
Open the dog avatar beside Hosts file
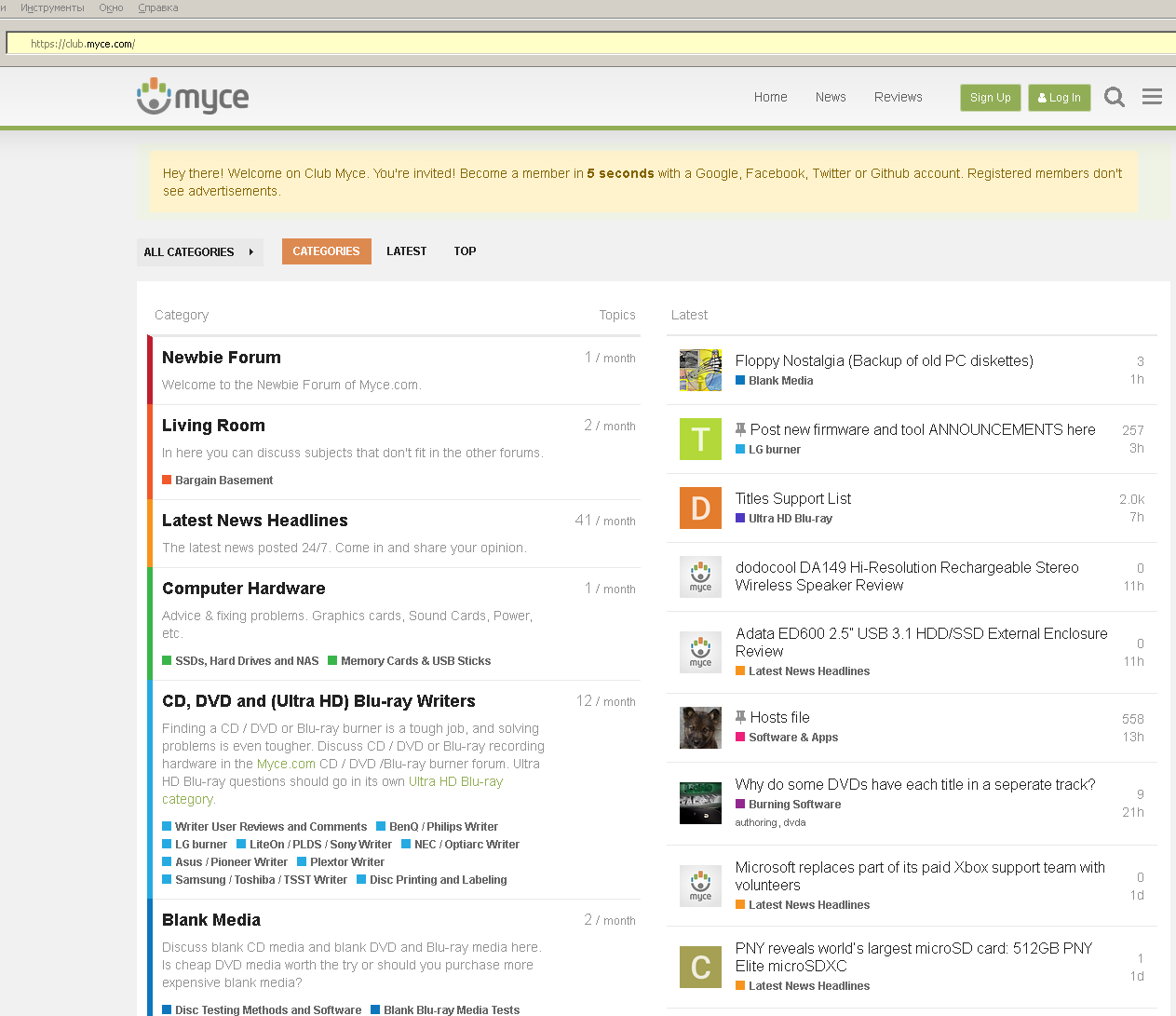pos(700,727)
